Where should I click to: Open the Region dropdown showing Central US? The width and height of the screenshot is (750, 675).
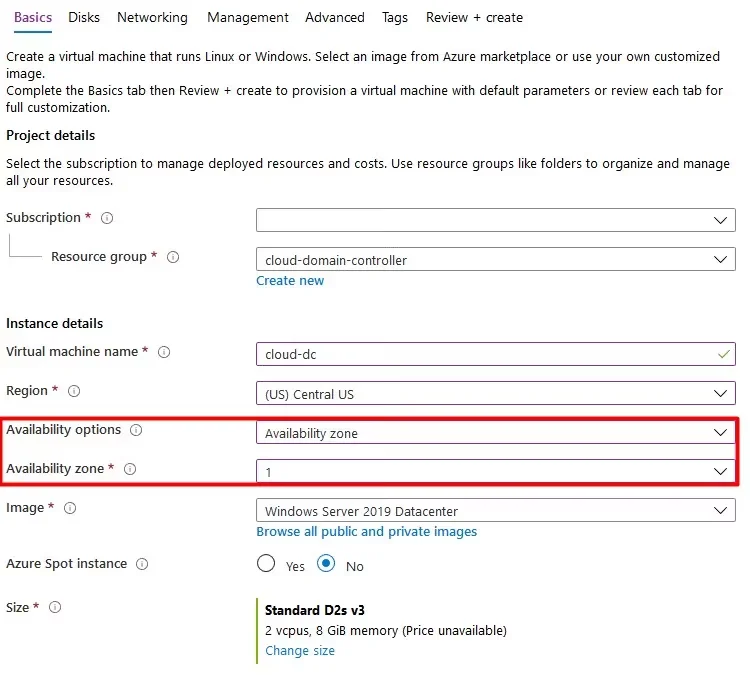[495, 394]
